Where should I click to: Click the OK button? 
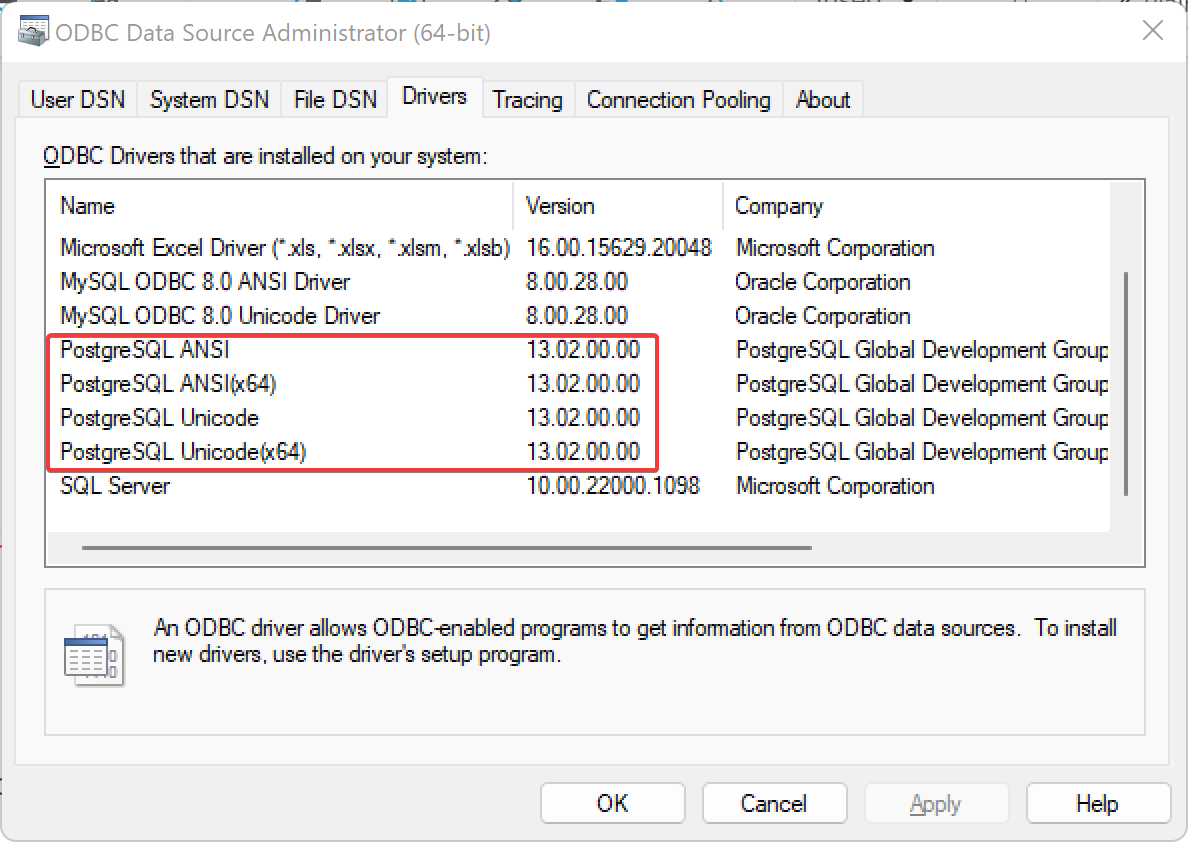point(612,803)
